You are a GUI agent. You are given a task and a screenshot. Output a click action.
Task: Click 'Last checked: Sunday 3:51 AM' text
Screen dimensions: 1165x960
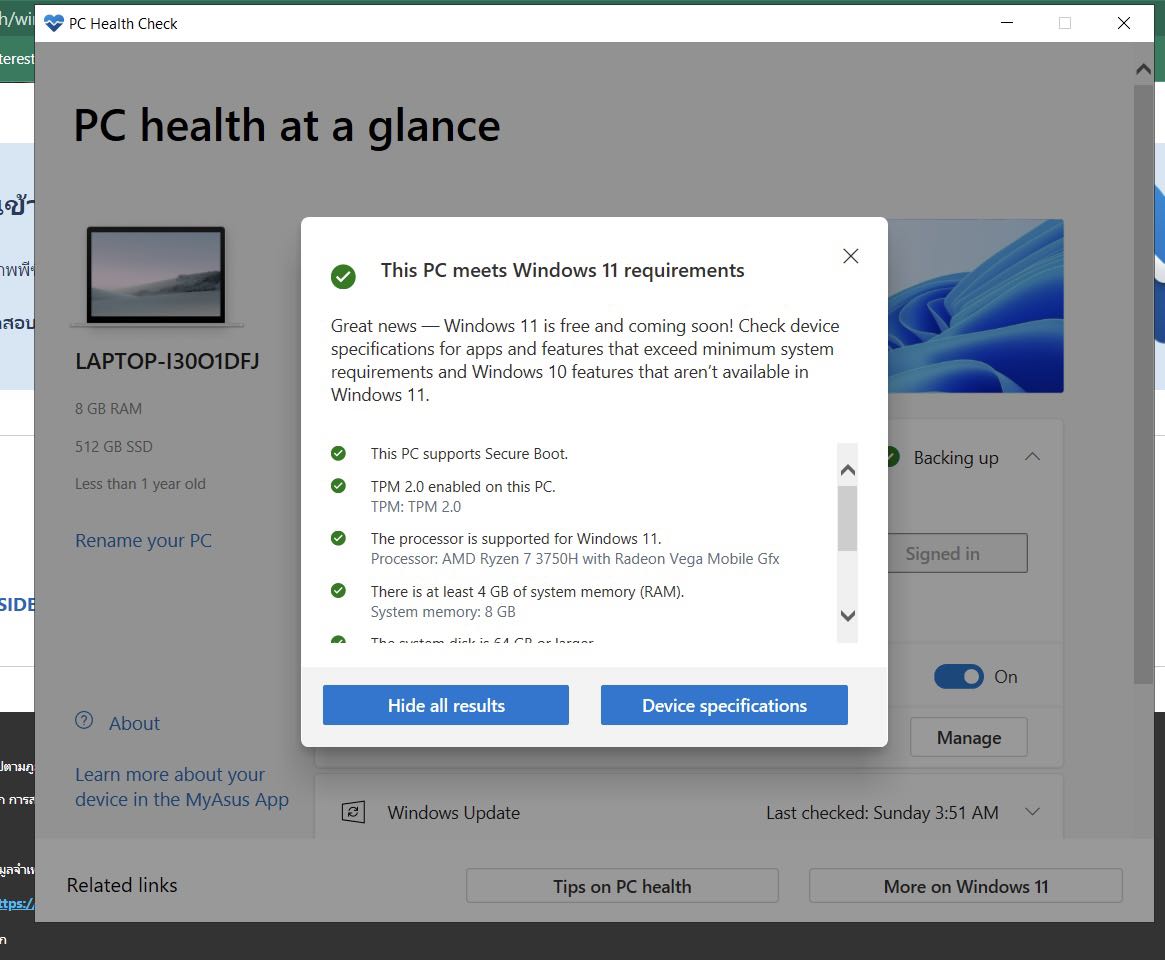pyautogui.click(x=882, y=812)
